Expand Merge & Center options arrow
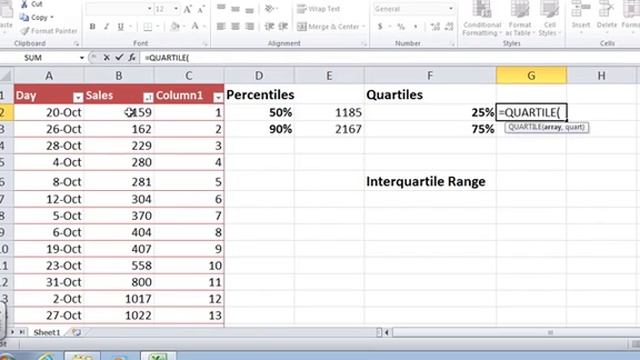 click(363, 27)
